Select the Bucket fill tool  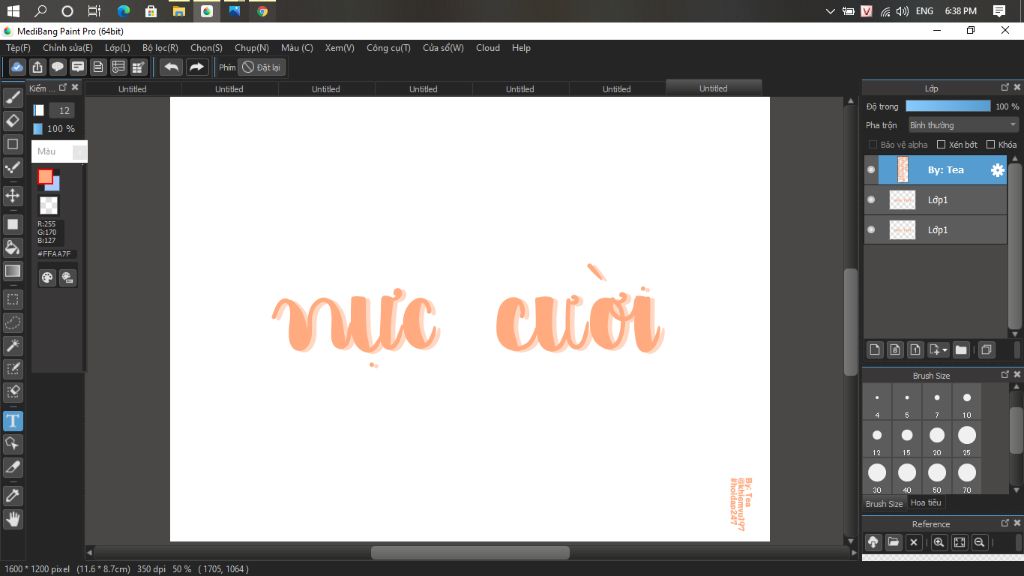point(12,248)
